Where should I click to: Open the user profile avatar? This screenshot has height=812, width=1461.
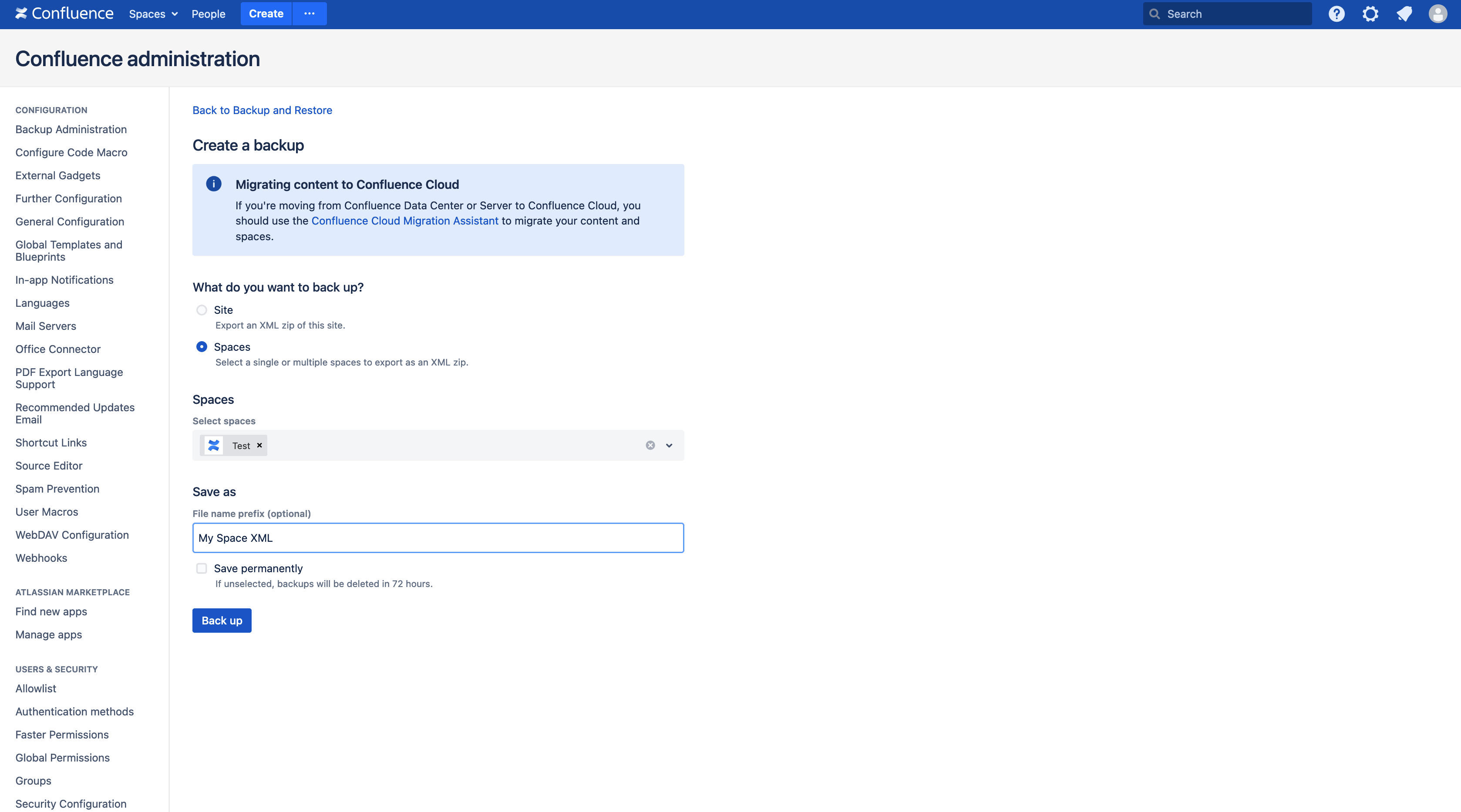coord(1438,13)
